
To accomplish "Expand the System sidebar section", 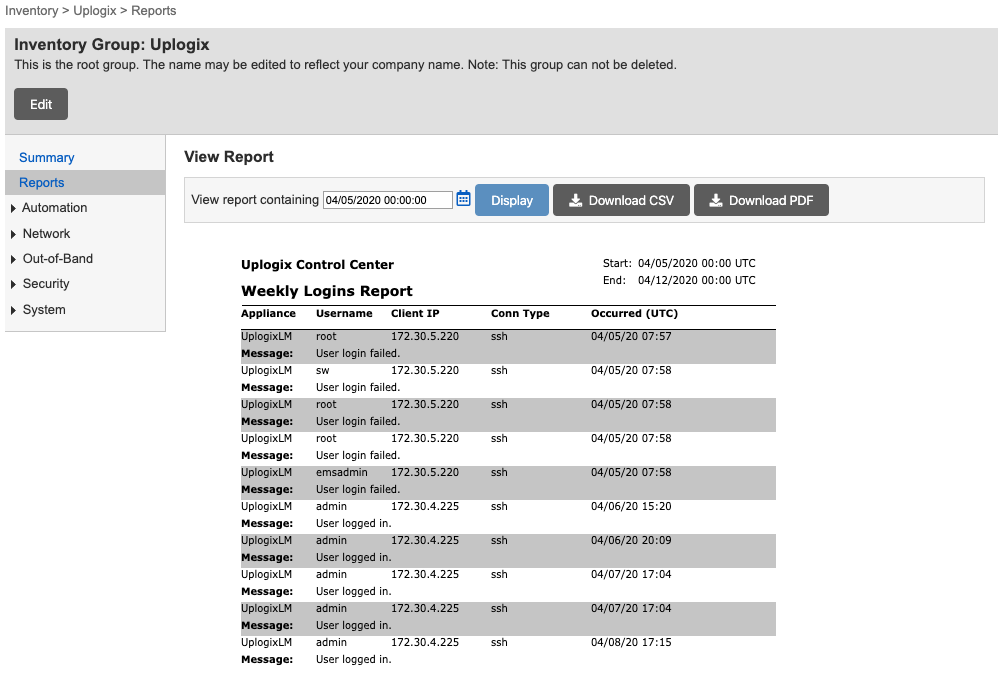I will tap(45, 309).
